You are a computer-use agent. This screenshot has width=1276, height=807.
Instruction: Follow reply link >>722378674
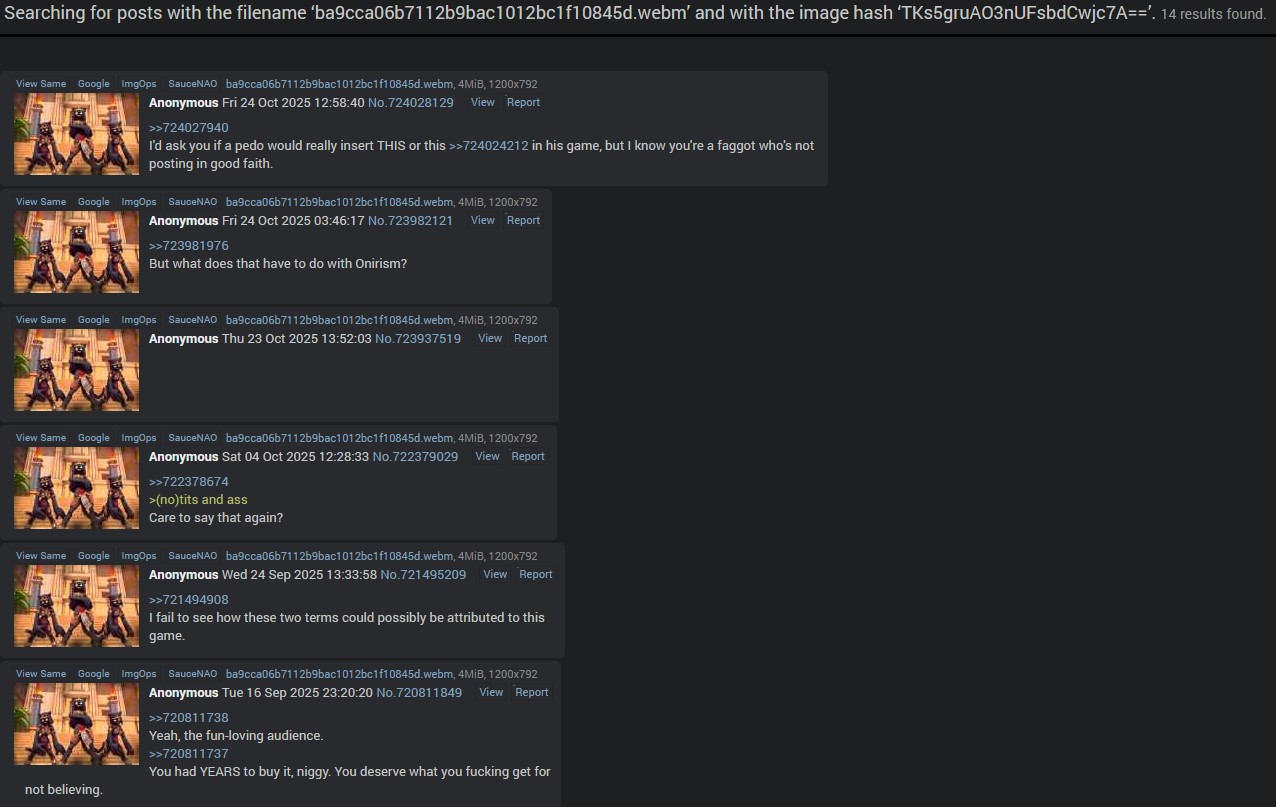[x=189, y=482]
